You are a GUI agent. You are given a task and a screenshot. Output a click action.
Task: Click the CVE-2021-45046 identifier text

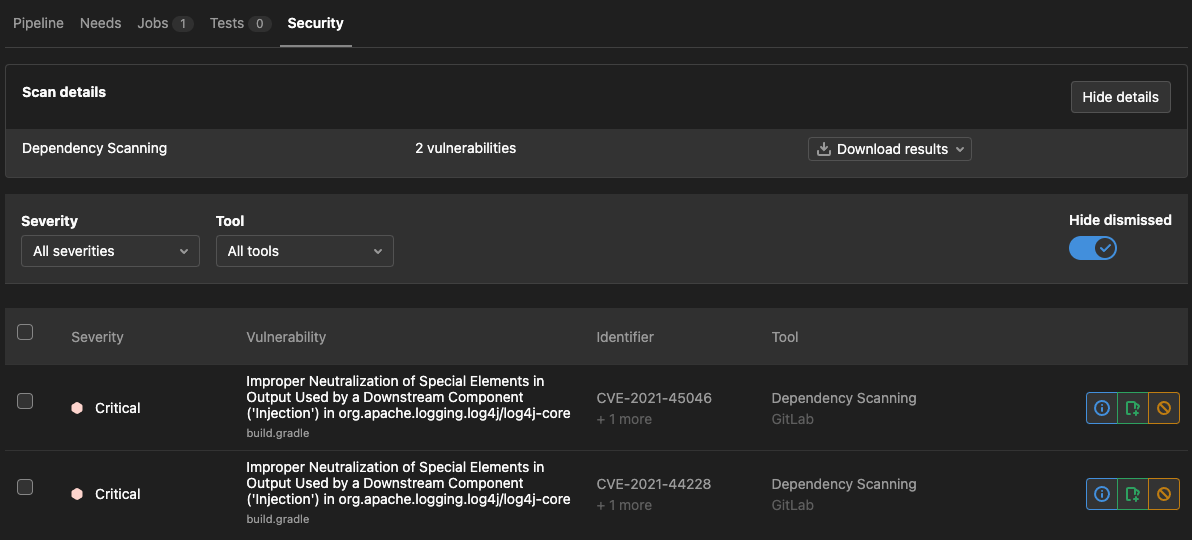(x=654, y=398)
